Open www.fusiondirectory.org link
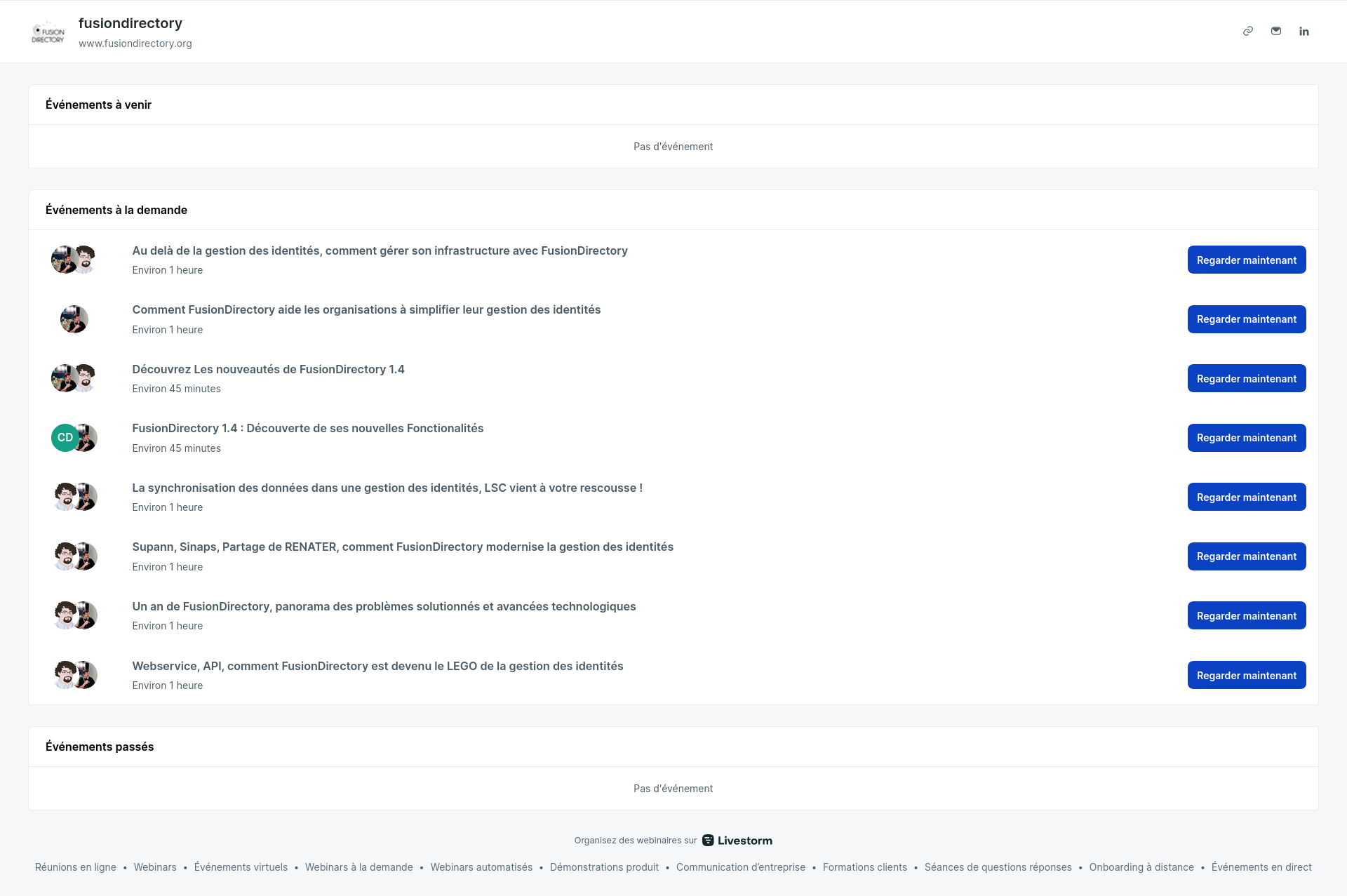The width and height of the screenshot is (1347, 896). (x=135, y=44)
